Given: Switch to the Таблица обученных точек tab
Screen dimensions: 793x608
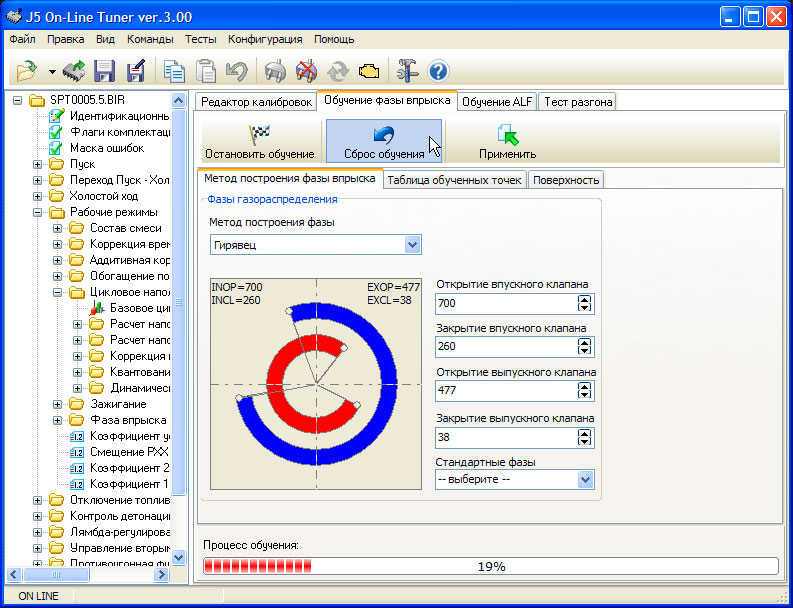Looking at the screenshot, I should pos(454,180).
